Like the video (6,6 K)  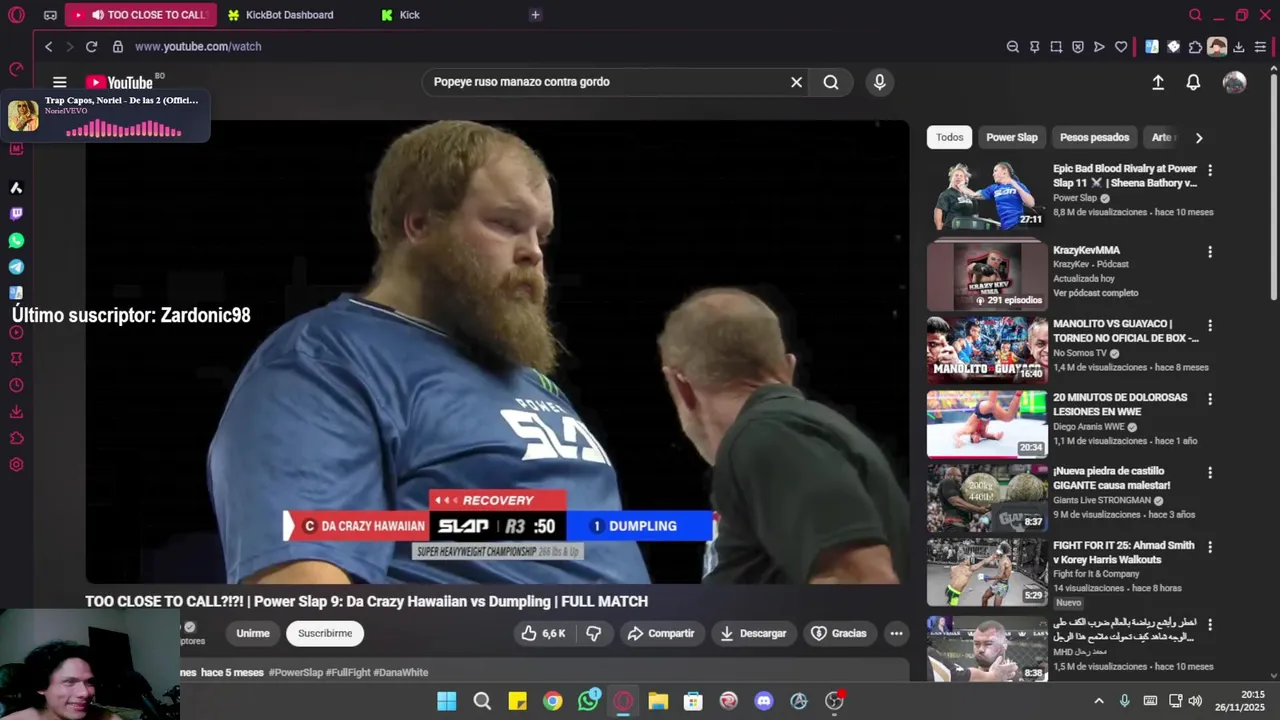(x=543, y=633)
